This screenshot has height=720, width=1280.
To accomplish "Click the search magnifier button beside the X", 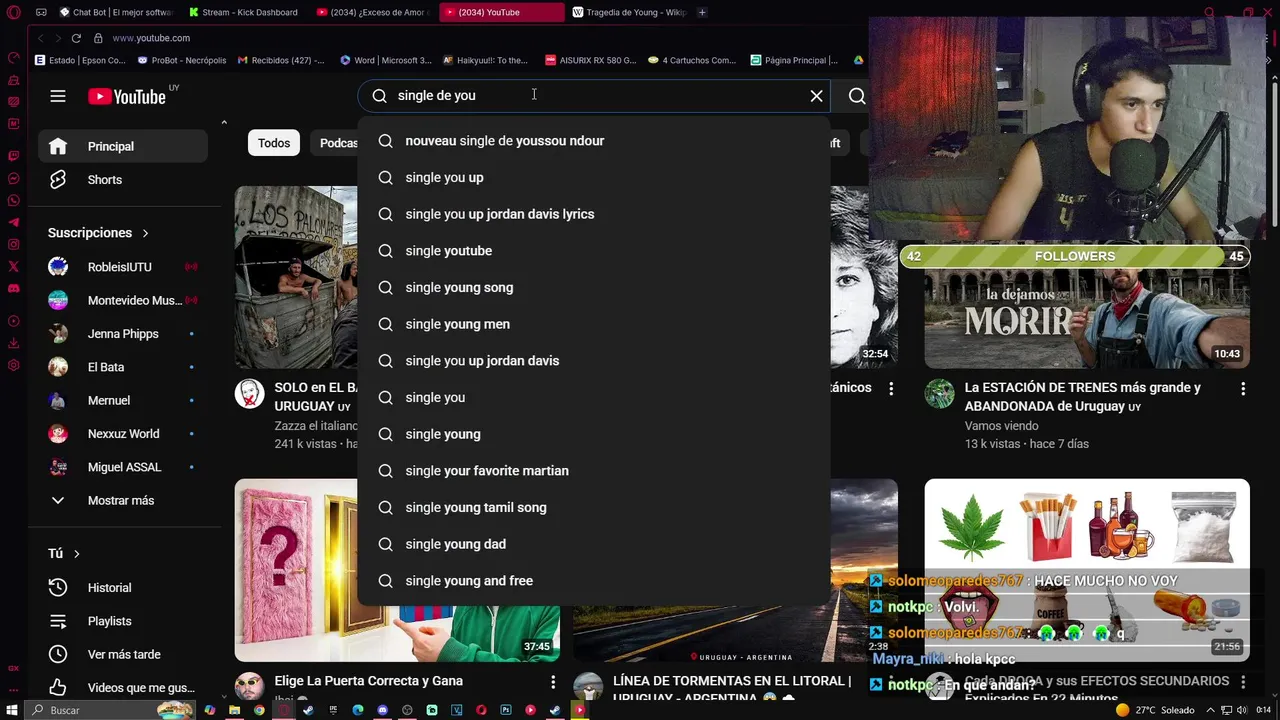I will click(x=857, y=96).
